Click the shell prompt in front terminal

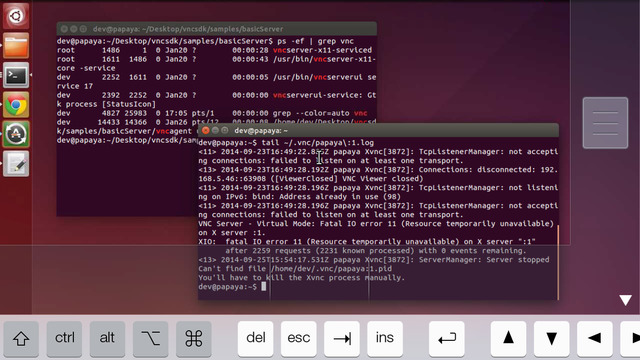228,287
